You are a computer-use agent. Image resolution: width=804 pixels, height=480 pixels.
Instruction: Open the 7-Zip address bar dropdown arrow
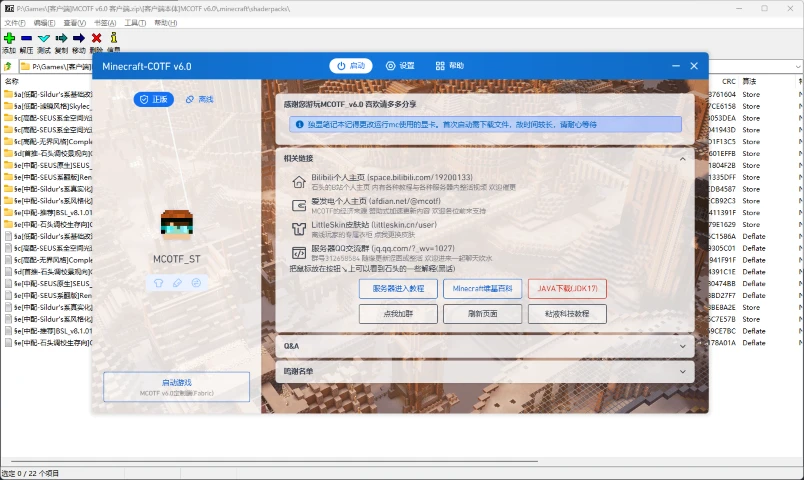coord(798,67)
